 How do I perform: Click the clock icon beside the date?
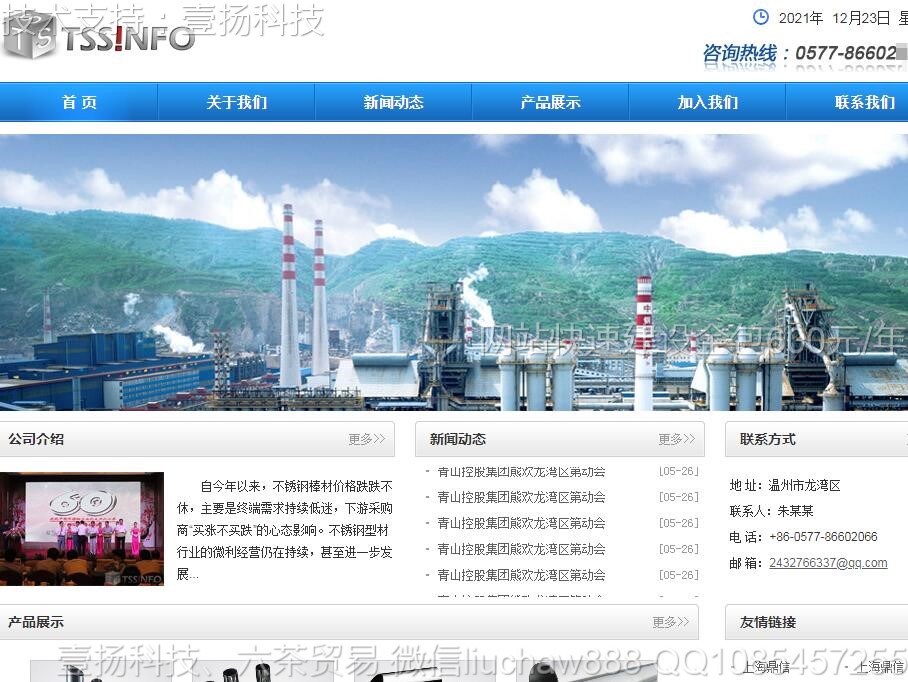tap(761, 17)
